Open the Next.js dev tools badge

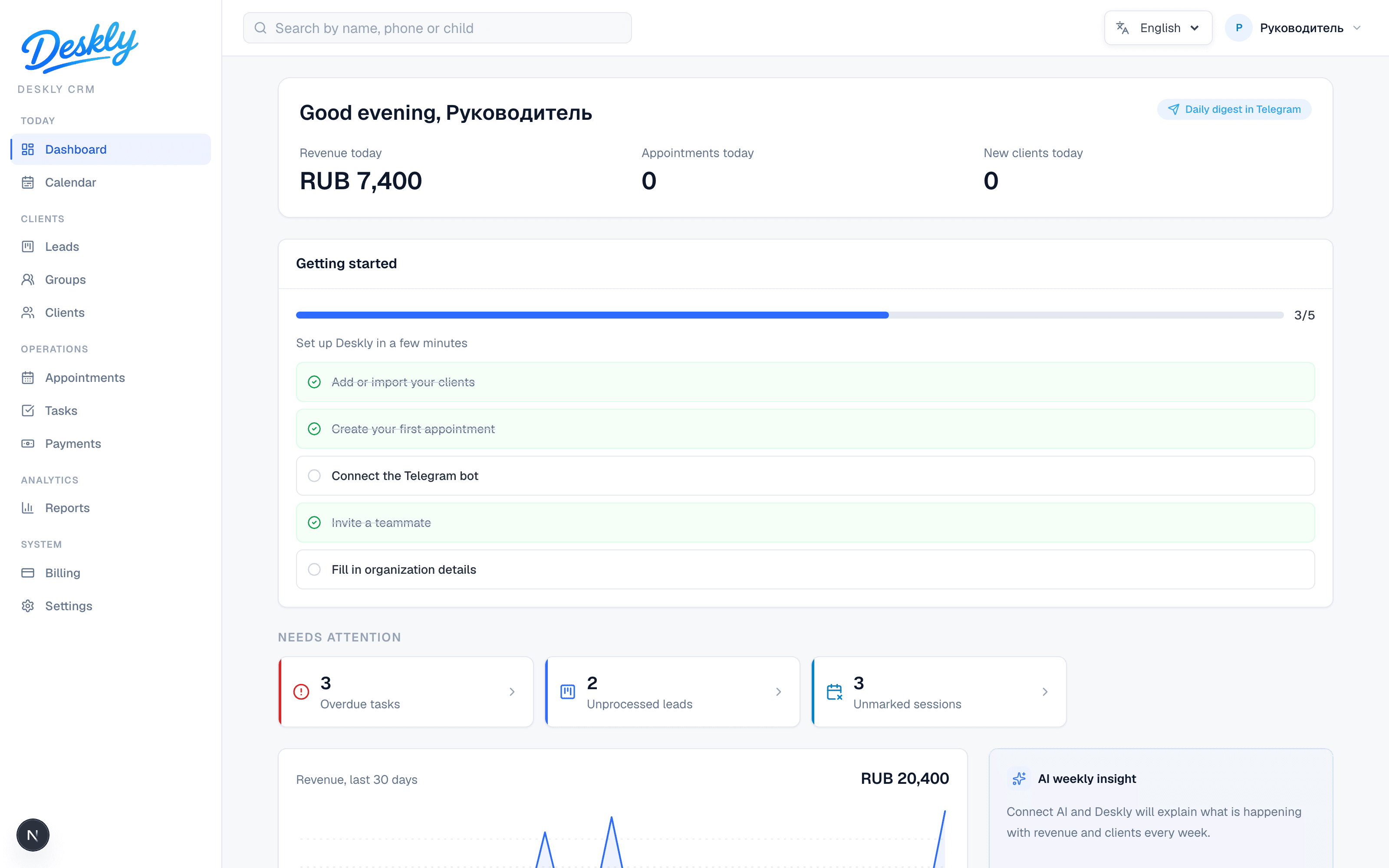(33, 835)
